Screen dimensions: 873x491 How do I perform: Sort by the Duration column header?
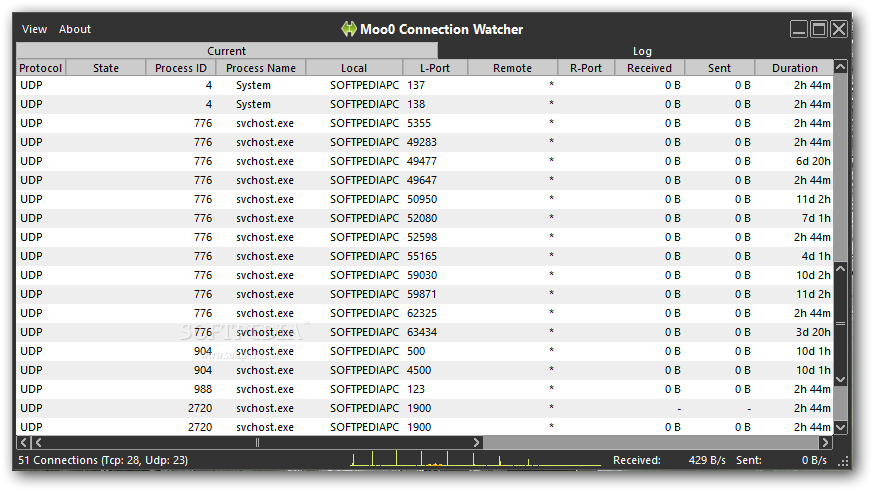[x=794, y=68]
